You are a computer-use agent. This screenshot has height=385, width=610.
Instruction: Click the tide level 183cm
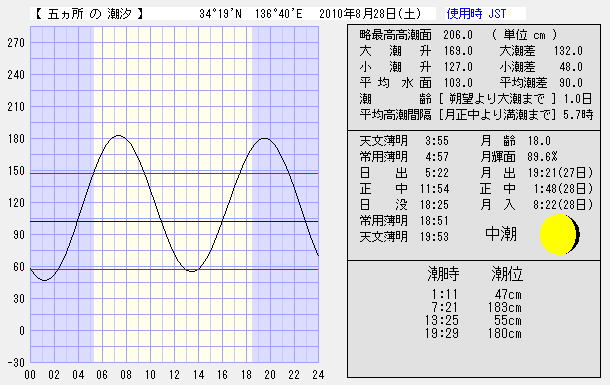pos(505,307)
